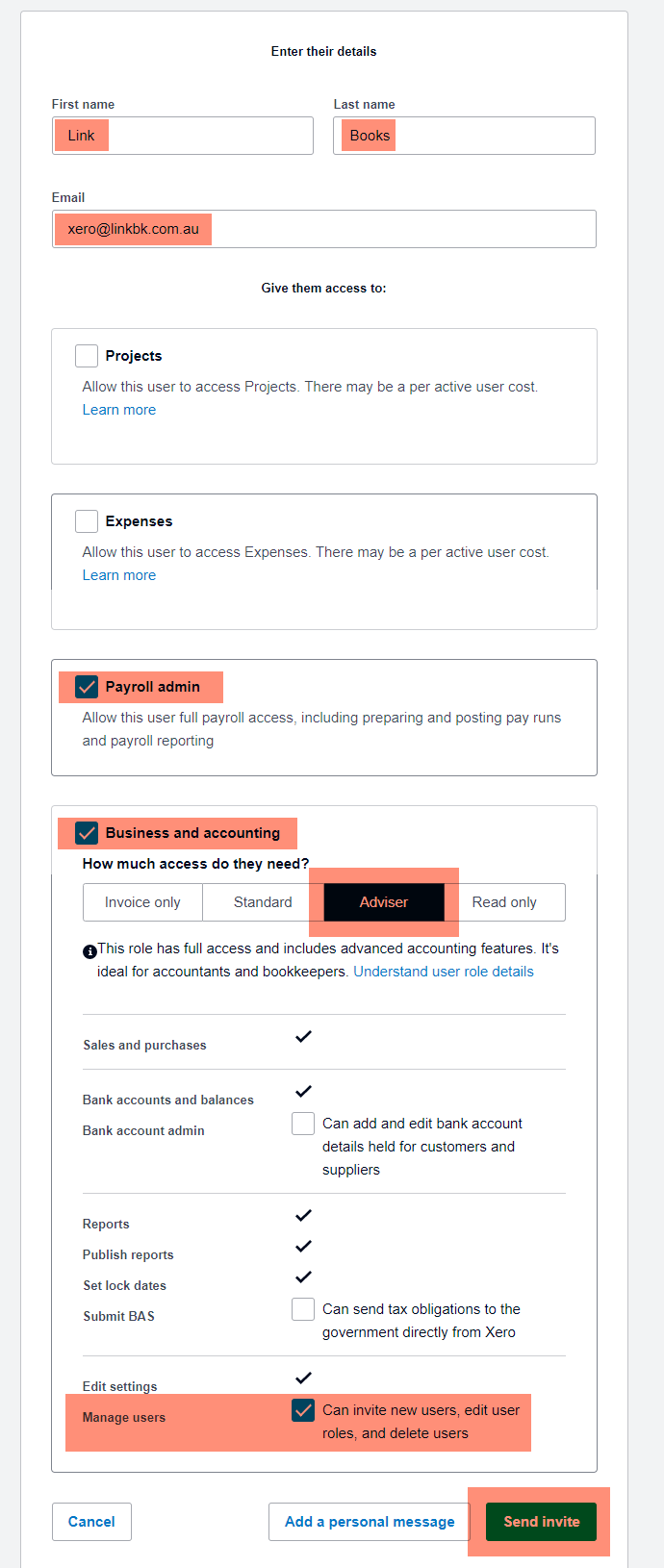Click the Send invite button
Image resolution: width=664 pixels, height=1568 pixels.
pyautogui.click(x=542, y=1522)
